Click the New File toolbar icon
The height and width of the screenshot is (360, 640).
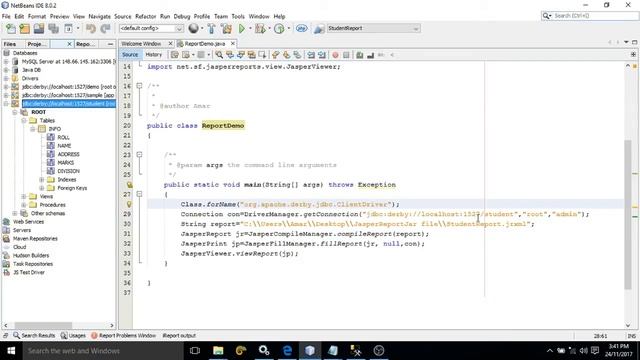coord(11,29)
